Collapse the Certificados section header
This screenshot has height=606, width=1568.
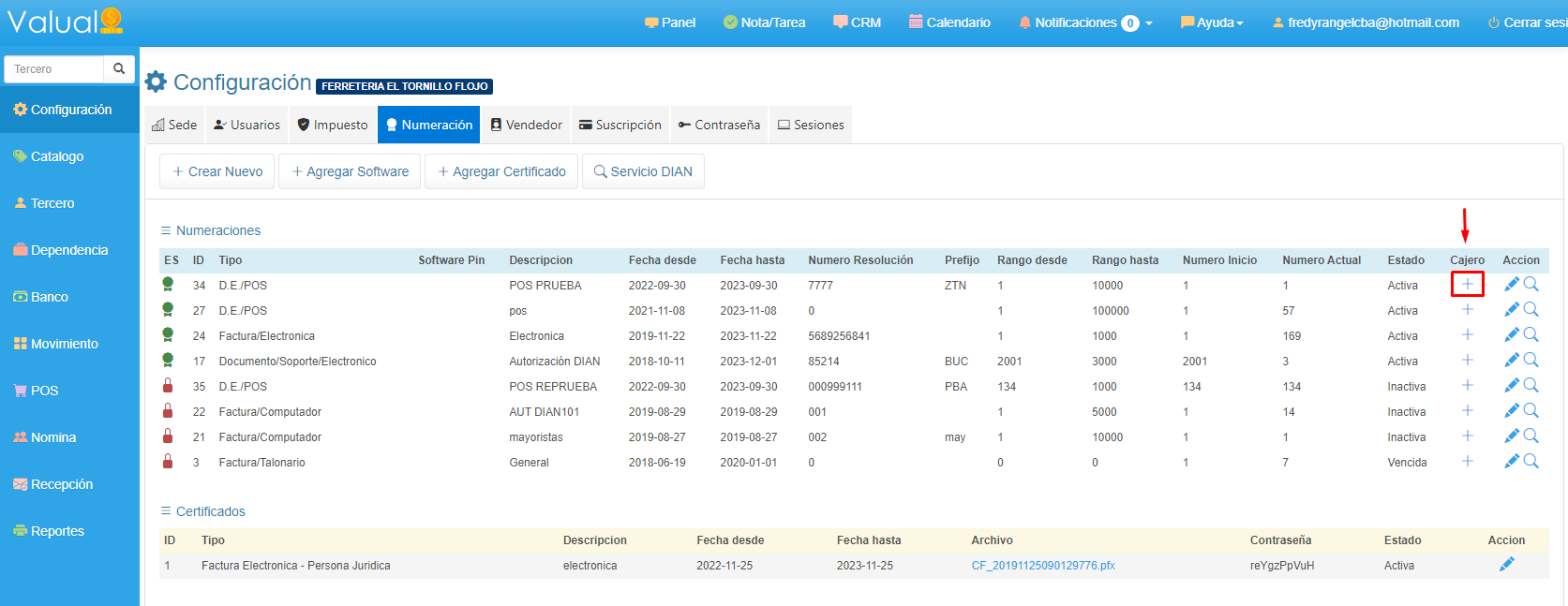pyautogui.click(x=203, y=511)
